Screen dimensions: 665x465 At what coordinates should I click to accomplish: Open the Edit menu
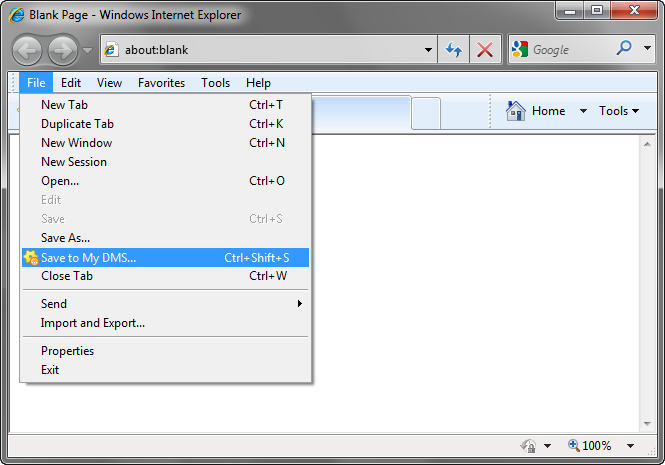tap(71, 82)
